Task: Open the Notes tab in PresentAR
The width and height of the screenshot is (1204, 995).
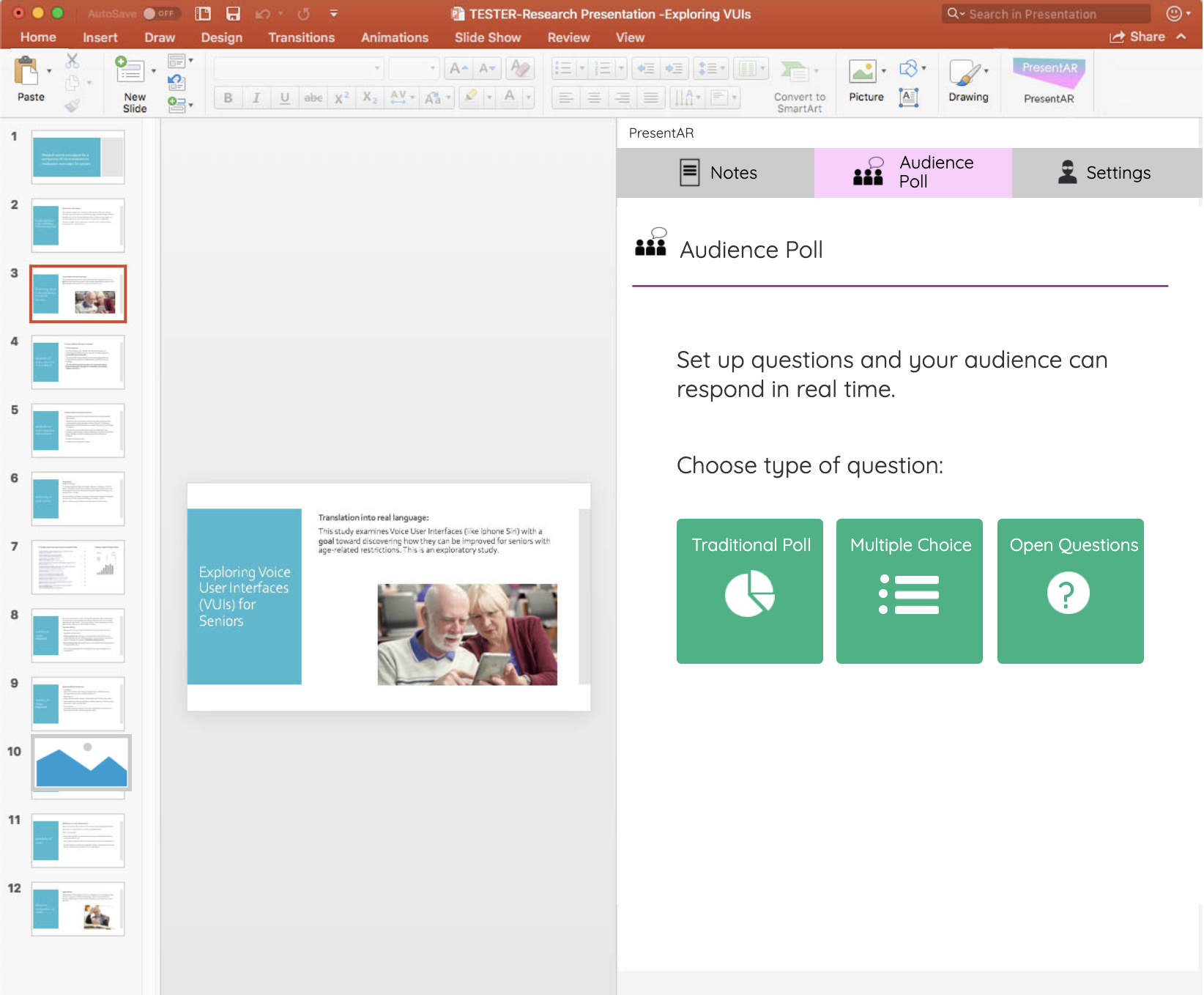Action: [716, 173]
